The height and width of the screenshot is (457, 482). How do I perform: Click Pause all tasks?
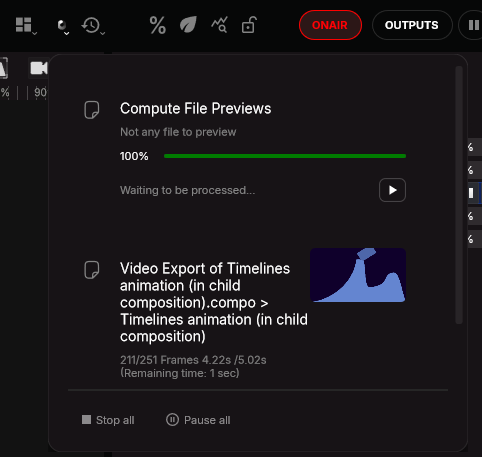198,420
